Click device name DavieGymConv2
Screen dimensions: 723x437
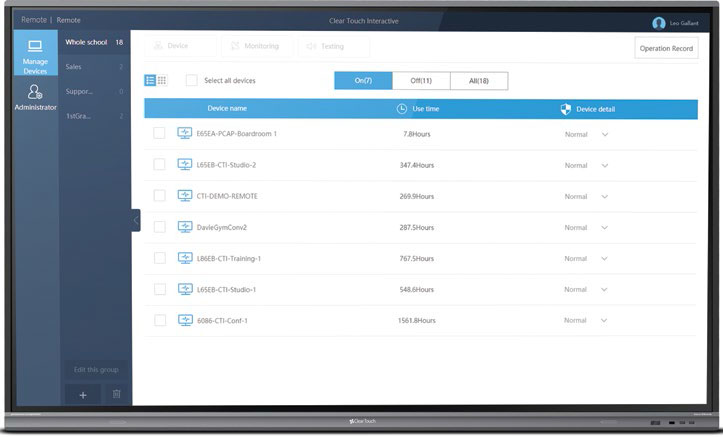tap(222, 227)
